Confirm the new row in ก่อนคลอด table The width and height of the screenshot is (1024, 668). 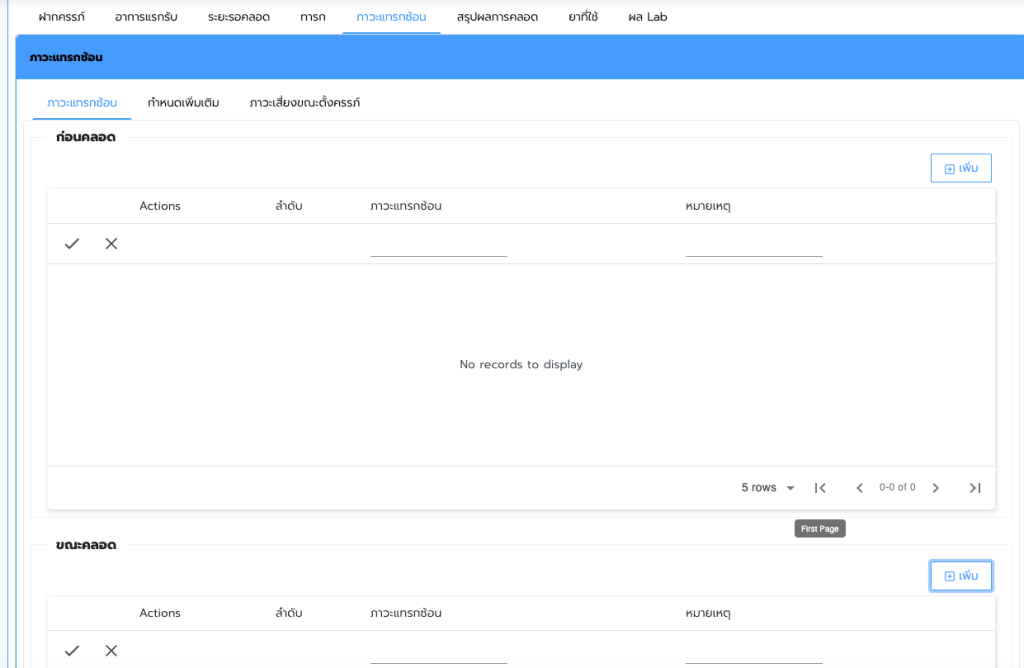coord(72,244)
